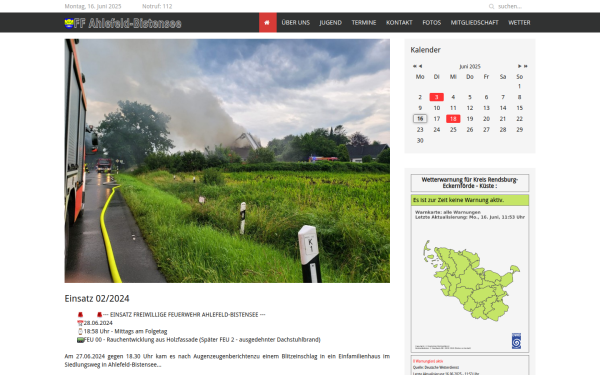
Task: Jump to next year in calendar
Action: (525, 66)
